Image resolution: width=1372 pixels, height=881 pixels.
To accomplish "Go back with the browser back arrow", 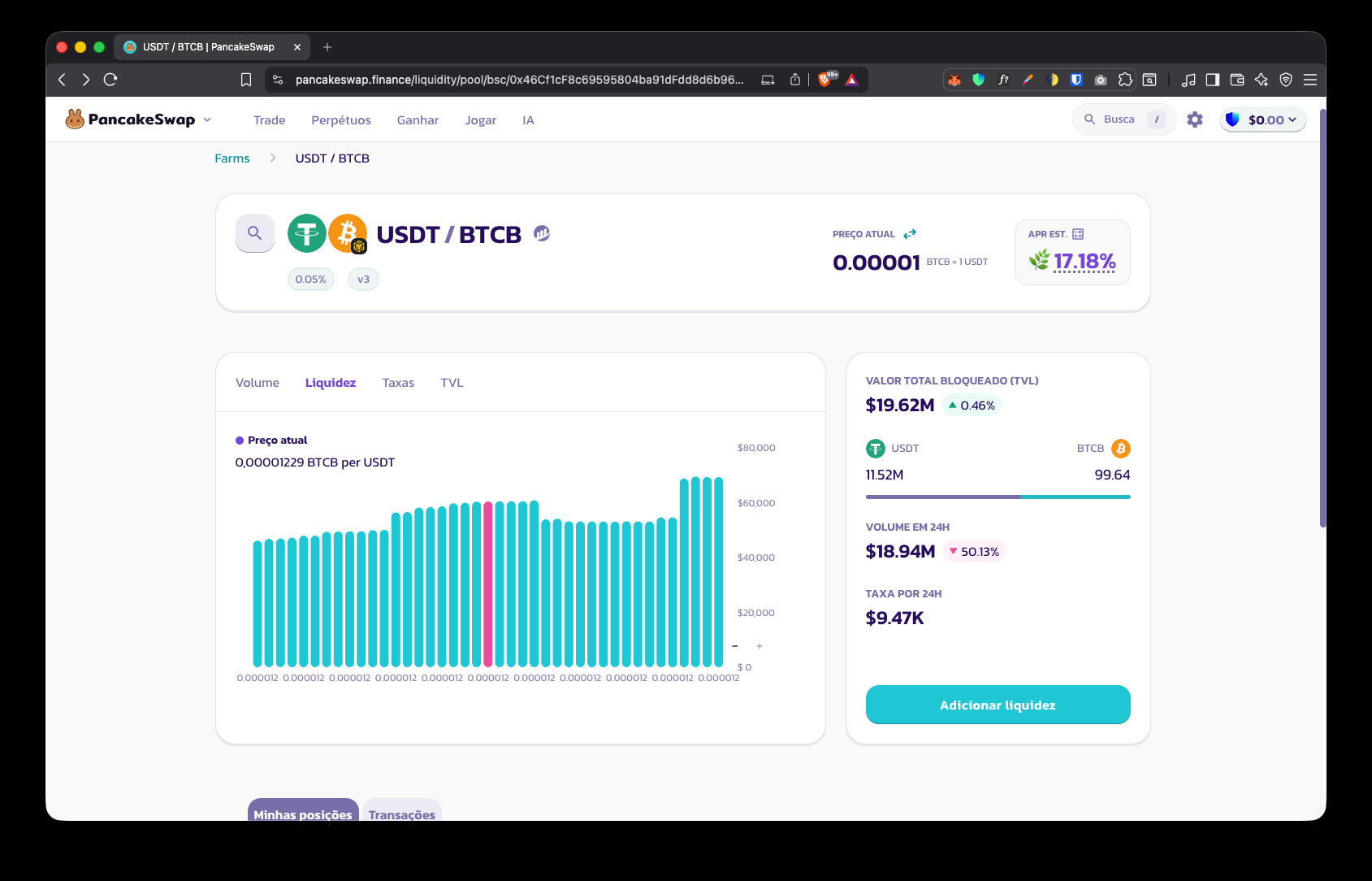I will [x=63, y=80].
